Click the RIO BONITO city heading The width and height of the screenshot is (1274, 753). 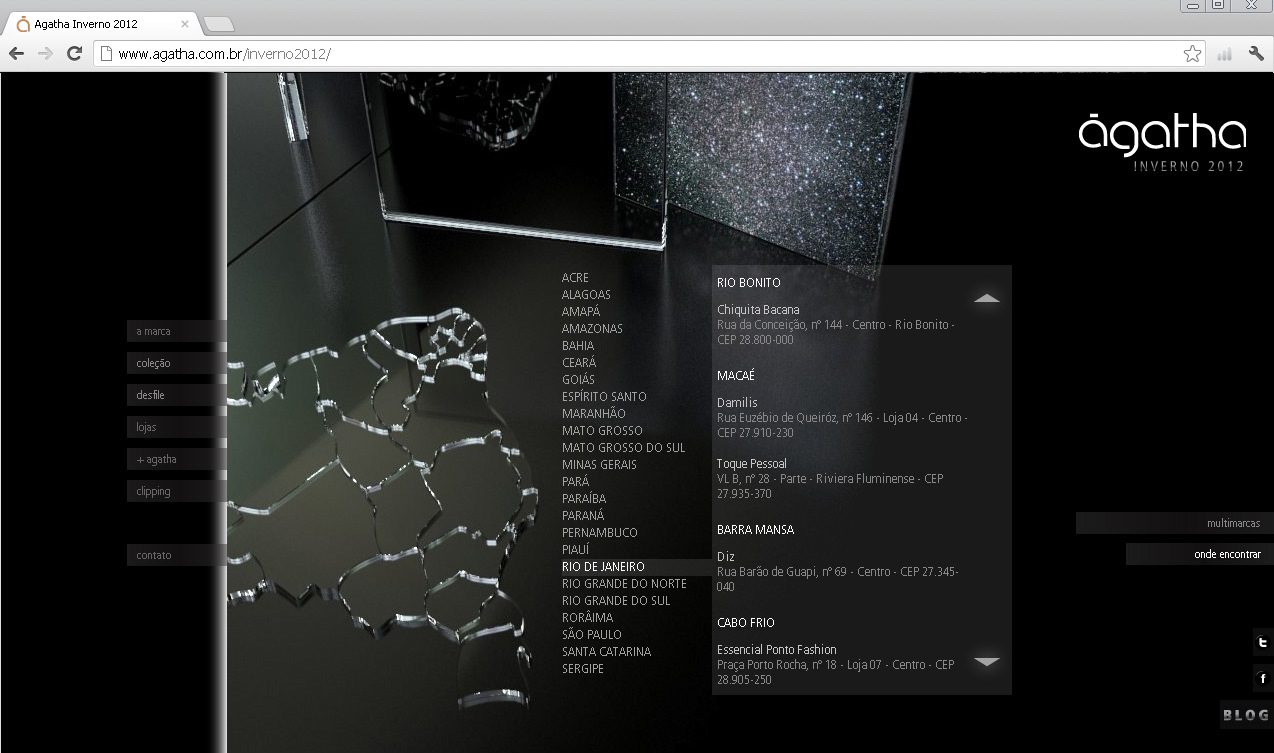pos(748,283)
